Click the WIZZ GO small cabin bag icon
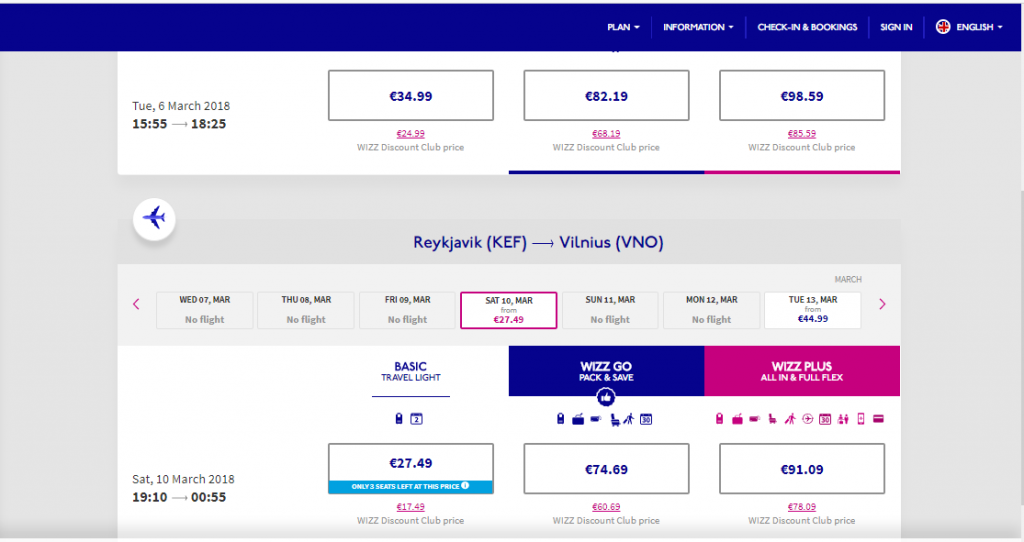Viewport: 1024px width, 542px height. coord(560,419)
